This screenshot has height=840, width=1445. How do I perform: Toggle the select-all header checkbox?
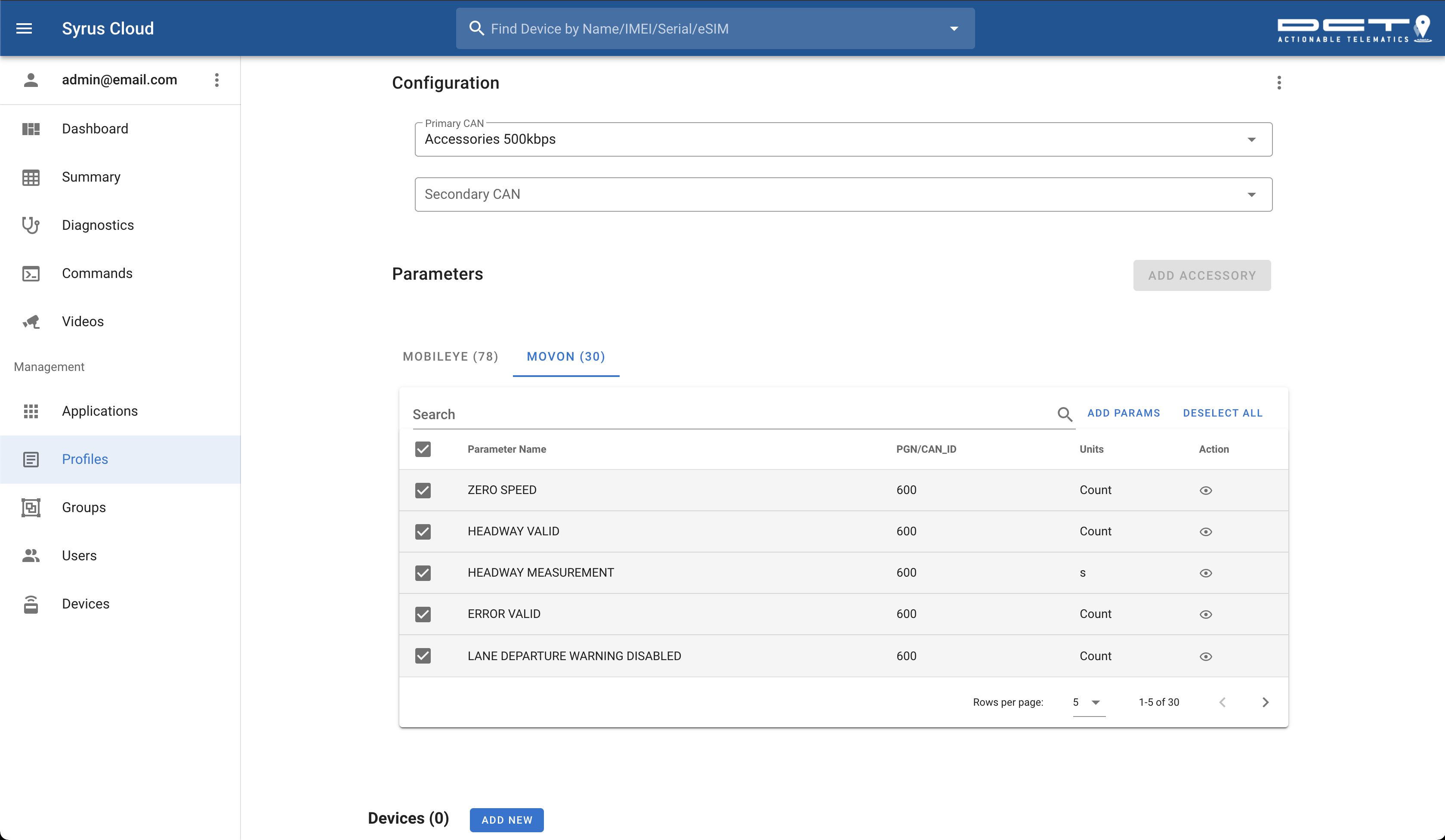point(423,449)
